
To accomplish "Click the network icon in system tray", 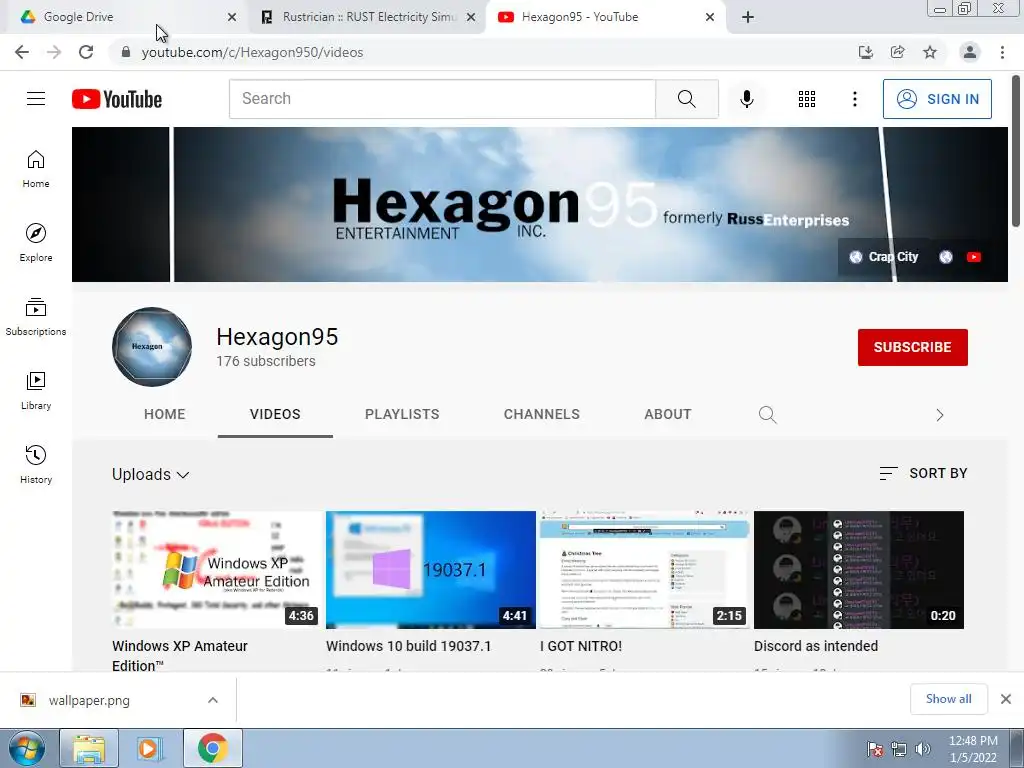I will (899, 749).
